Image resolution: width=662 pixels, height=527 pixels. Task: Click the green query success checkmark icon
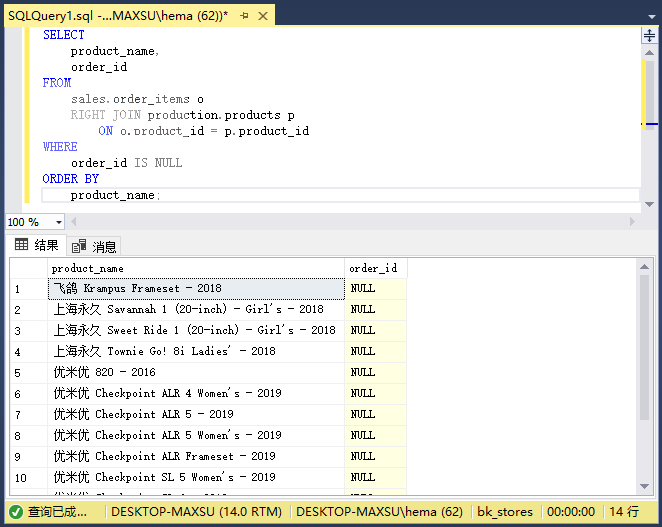[x=16, y=512]
